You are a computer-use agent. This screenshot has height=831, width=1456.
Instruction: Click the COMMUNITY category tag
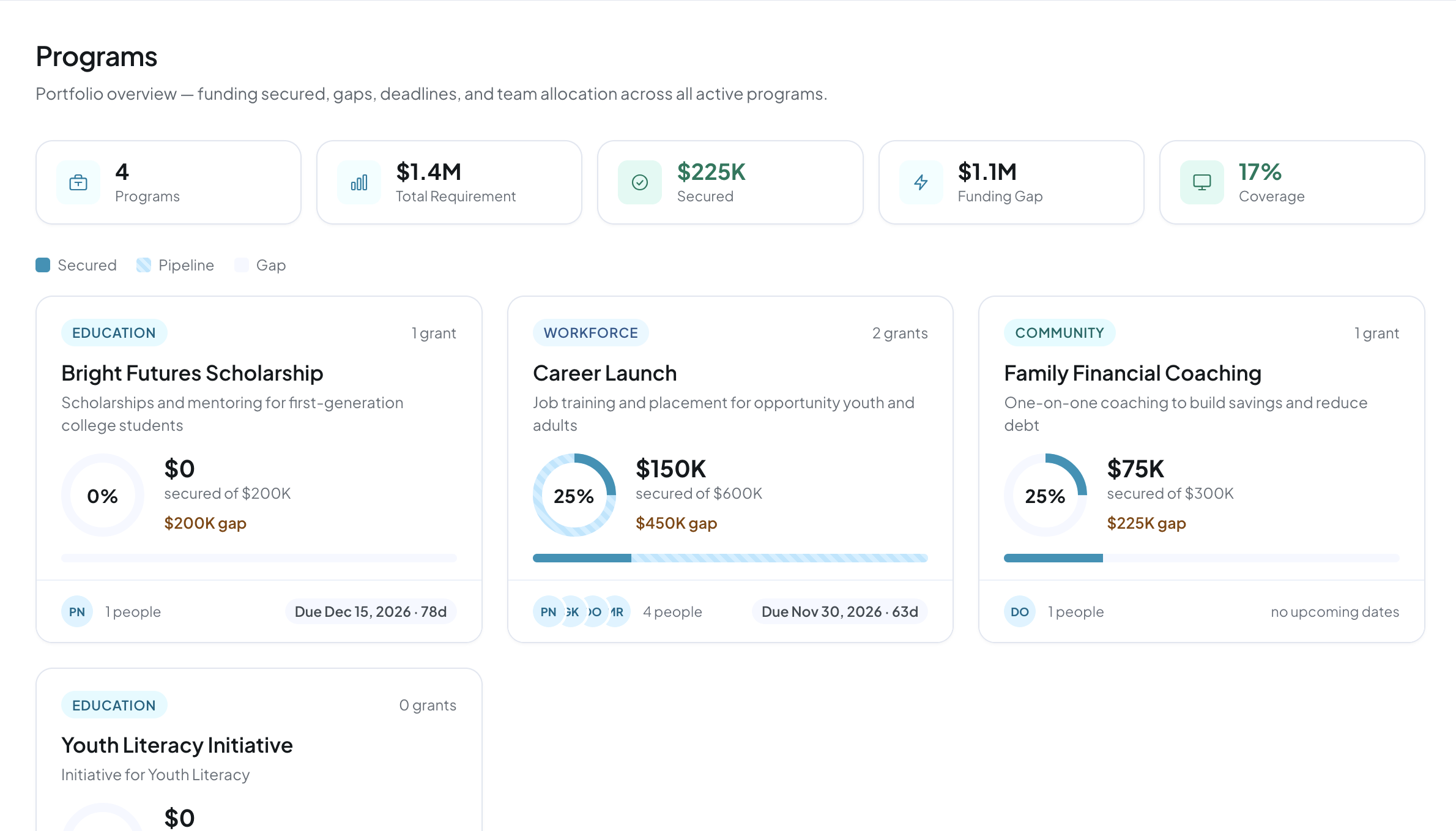click(x=1060, y=333)
